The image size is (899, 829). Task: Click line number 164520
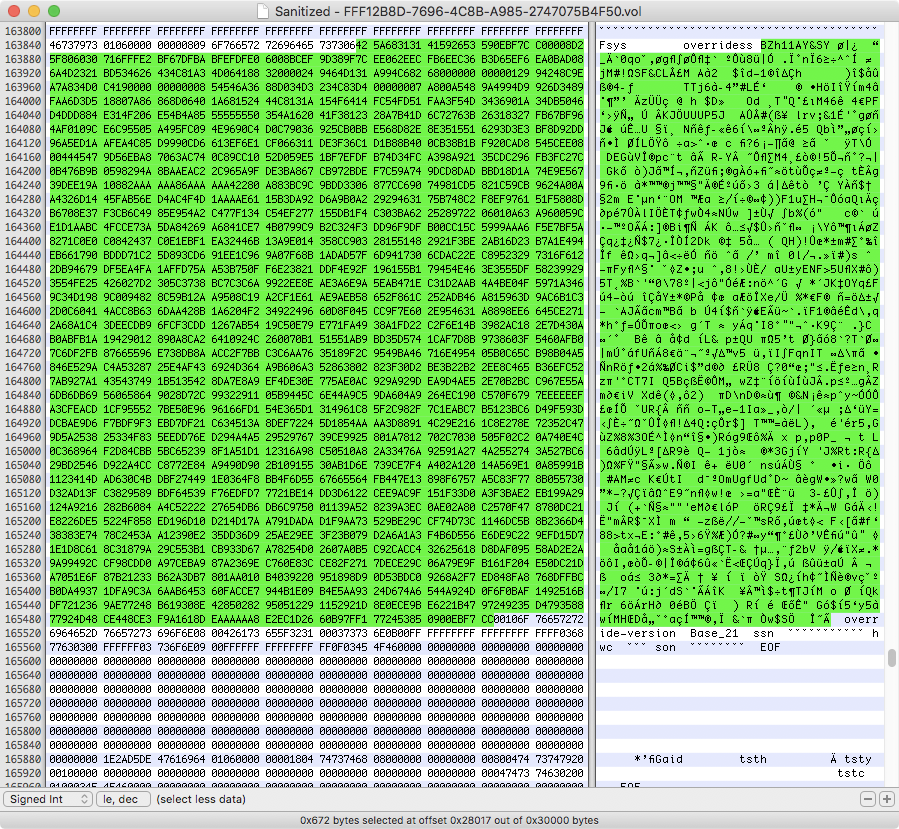(23, 283)
